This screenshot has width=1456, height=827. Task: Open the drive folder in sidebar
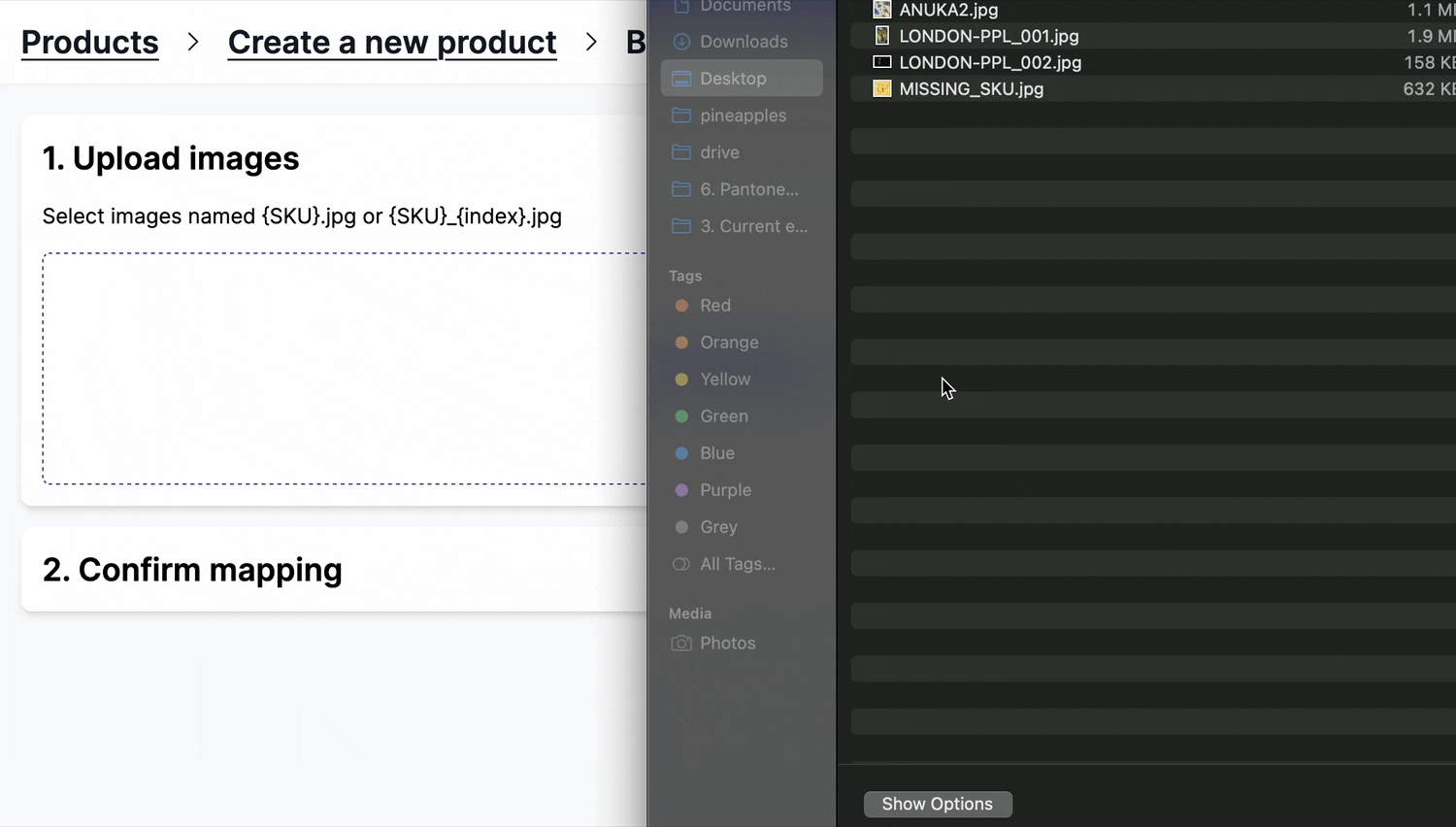719,151
